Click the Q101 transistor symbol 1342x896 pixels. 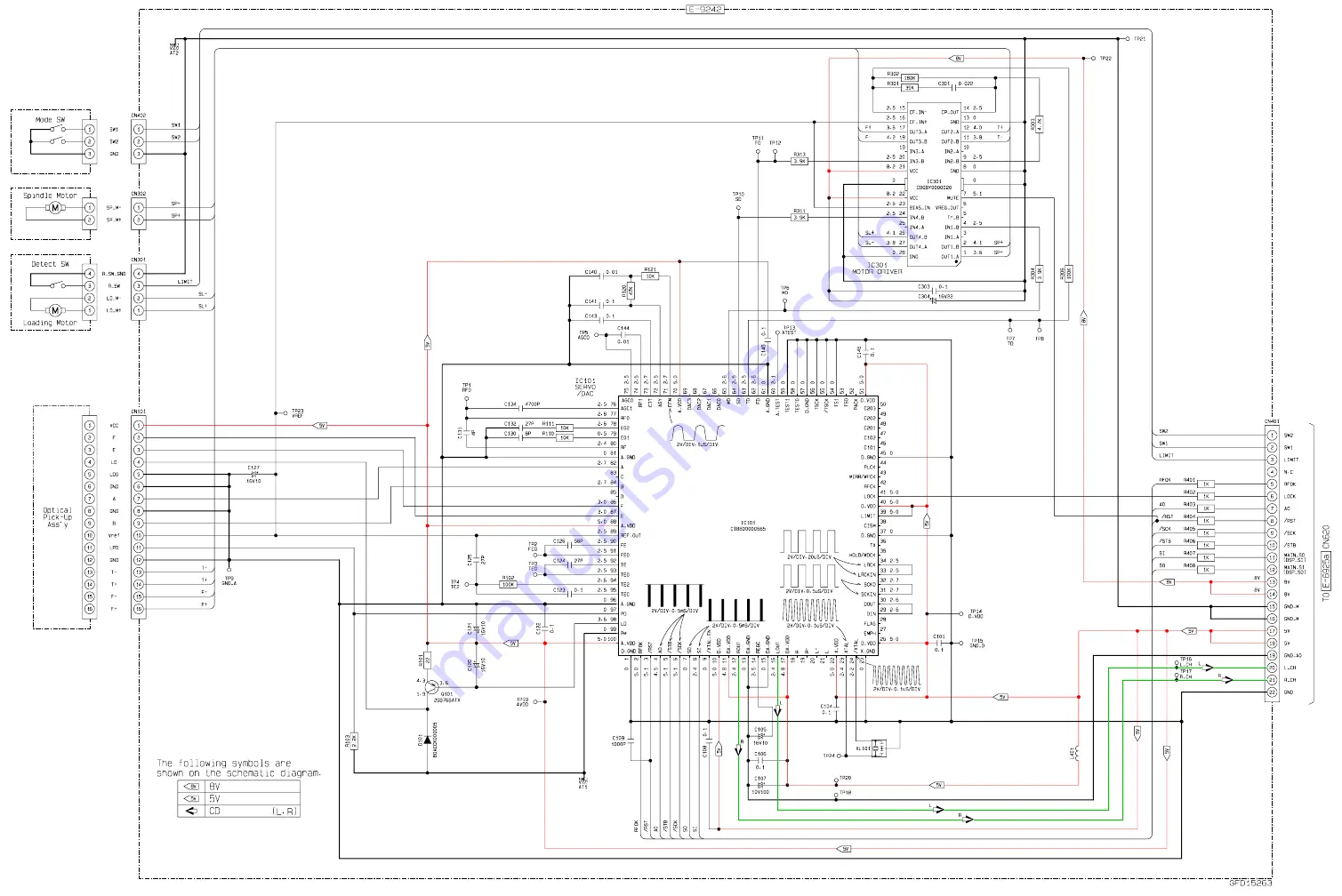pos(431,689)
